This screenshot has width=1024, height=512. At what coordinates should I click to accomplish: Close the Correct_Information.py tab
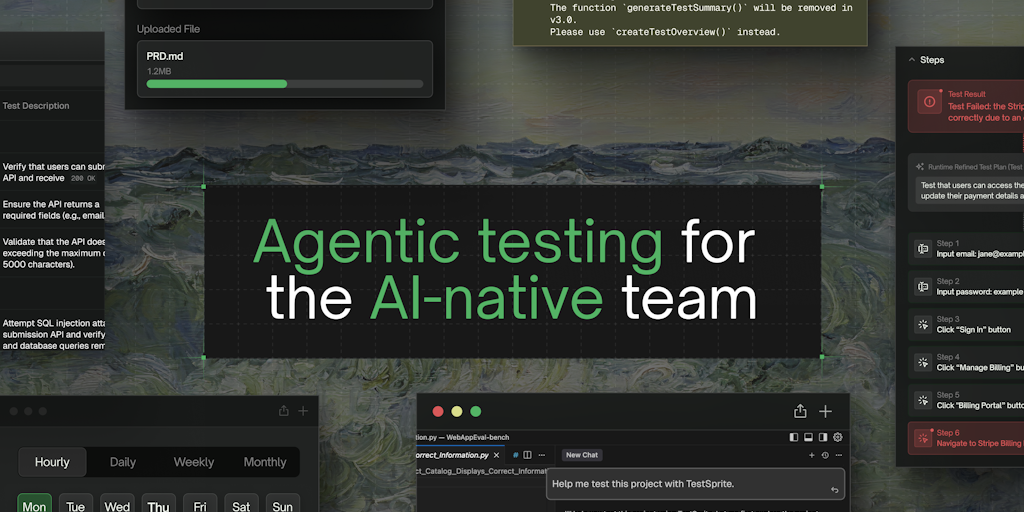point(496,455)
